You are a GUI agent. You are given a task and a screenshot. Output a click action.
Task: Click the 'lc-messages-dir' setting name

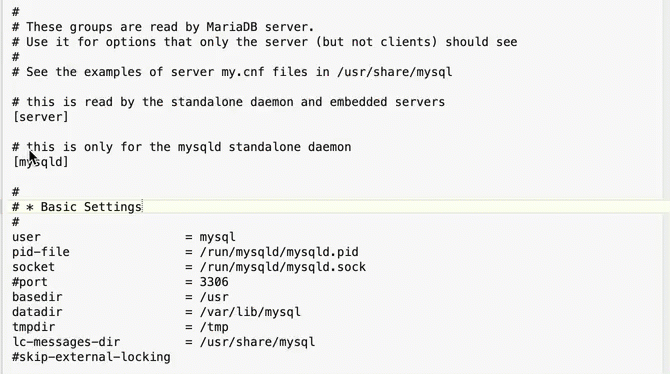point(66,342)
